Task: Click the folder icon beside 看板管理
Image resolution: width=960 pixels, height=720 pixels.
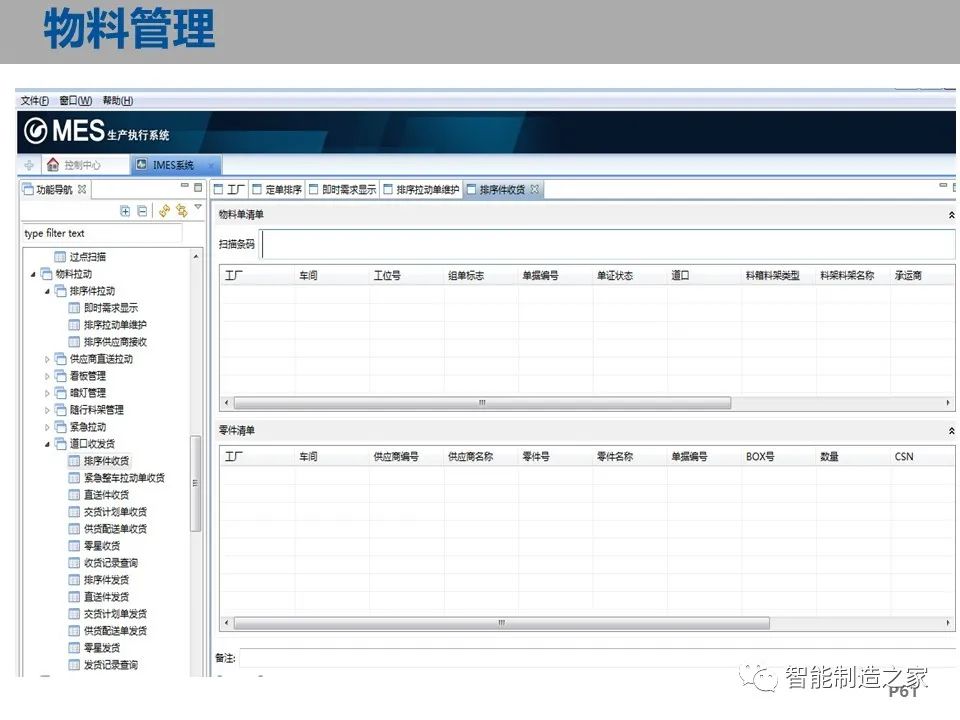Action: [x=60, y=375]
